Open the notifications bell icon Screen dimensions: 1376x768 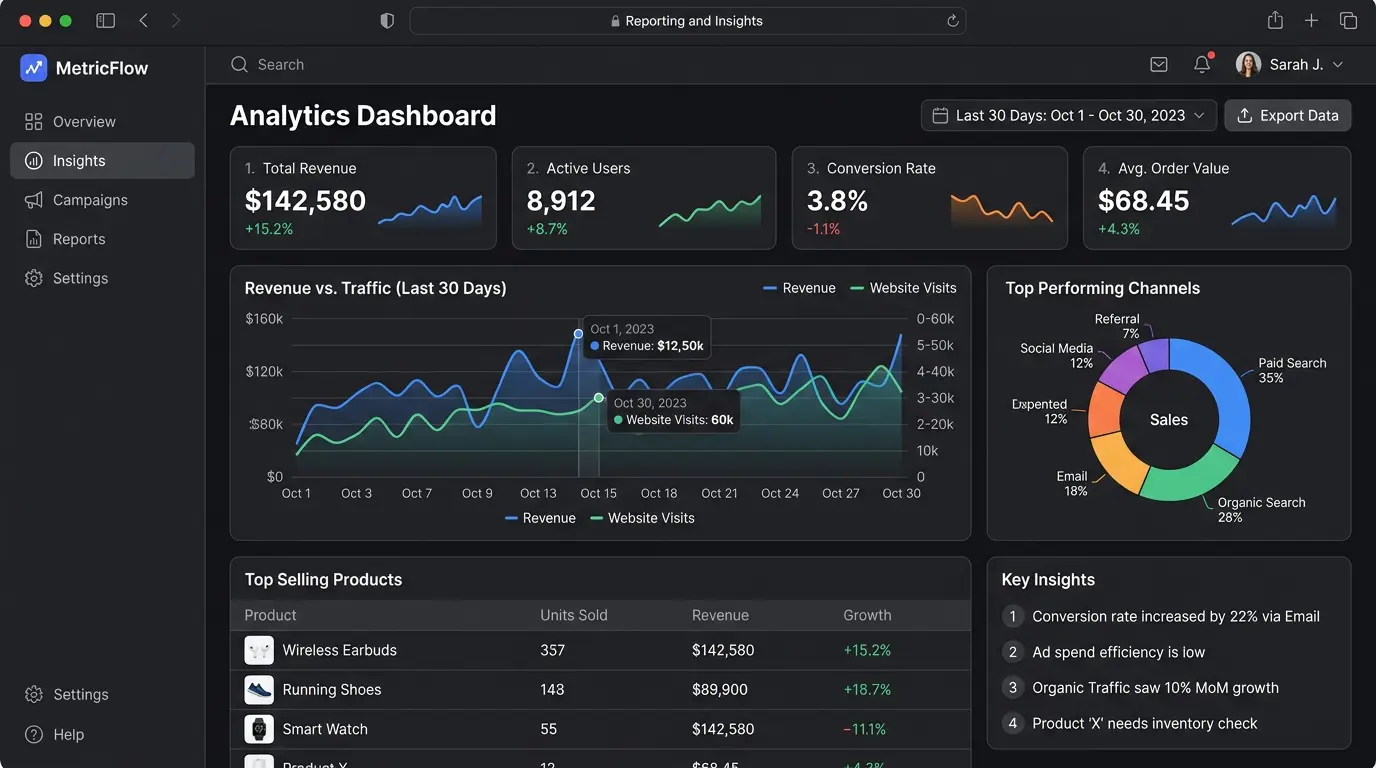pos(1202,65)
